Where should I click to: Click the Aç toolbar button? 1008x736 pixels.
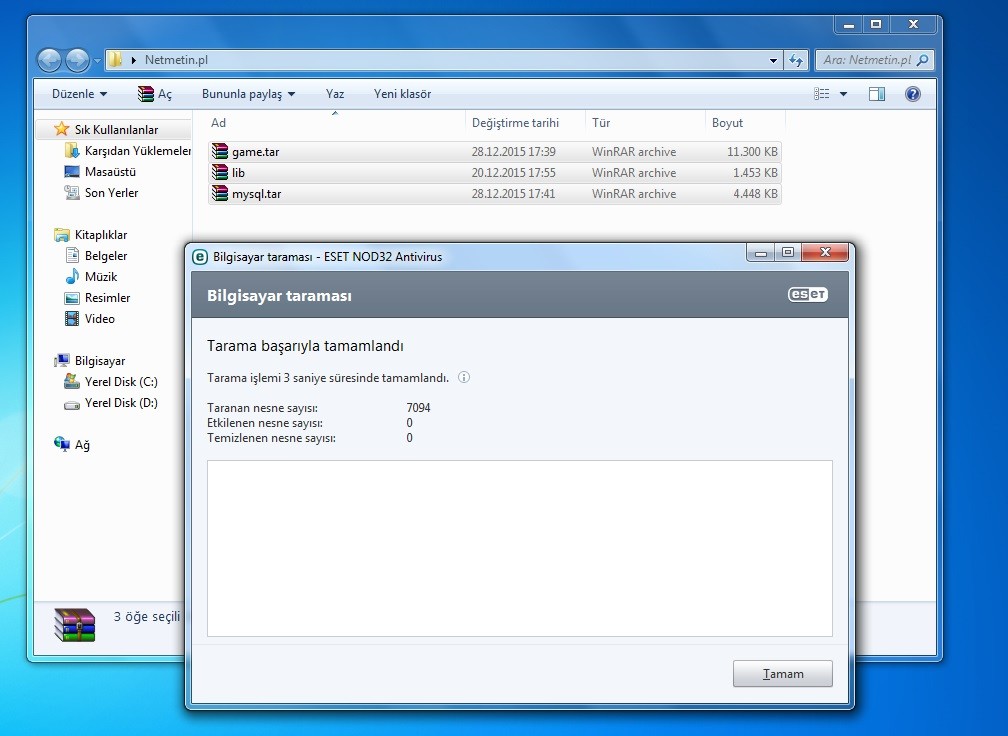pyautogui.click(x=155, y=94)
